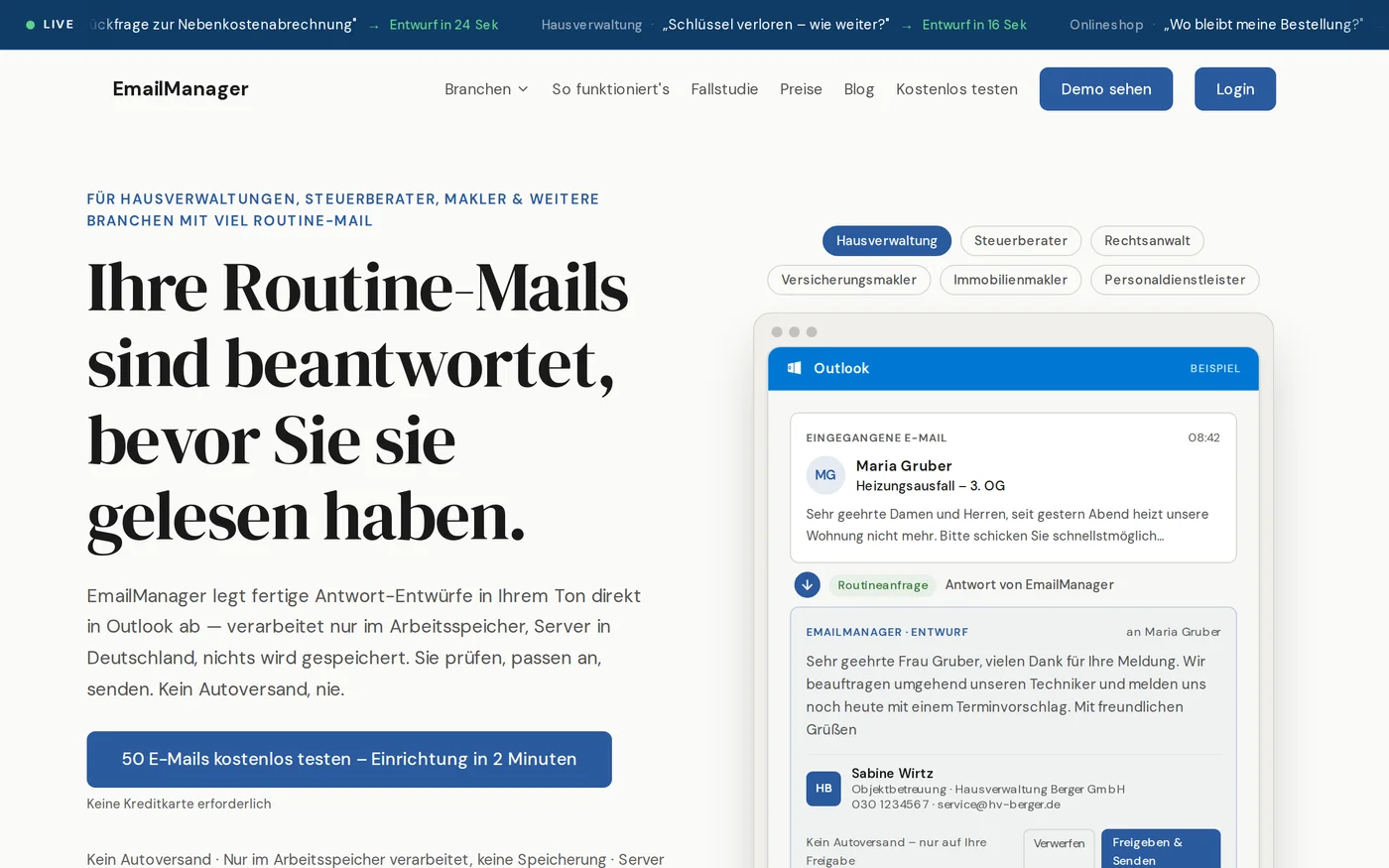
Task: Visit the Blog link
Action: 859,89
